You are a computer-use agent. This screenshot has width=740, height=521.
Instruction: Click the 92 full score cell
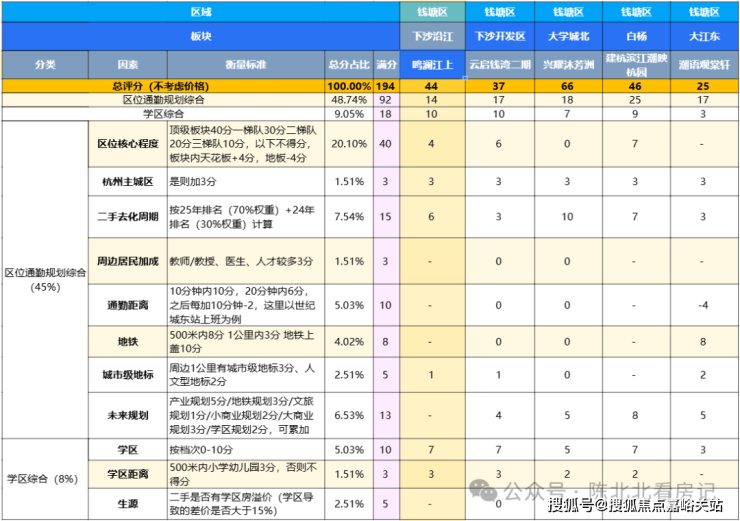[x=386, y=100]
